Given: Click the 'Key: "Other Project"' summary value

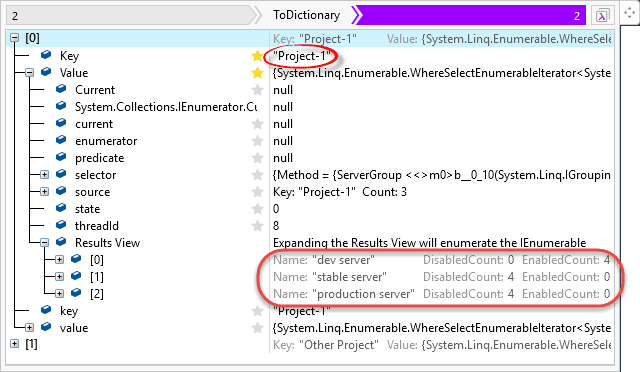Looking at the screenshot, I should tap(326, 345).
